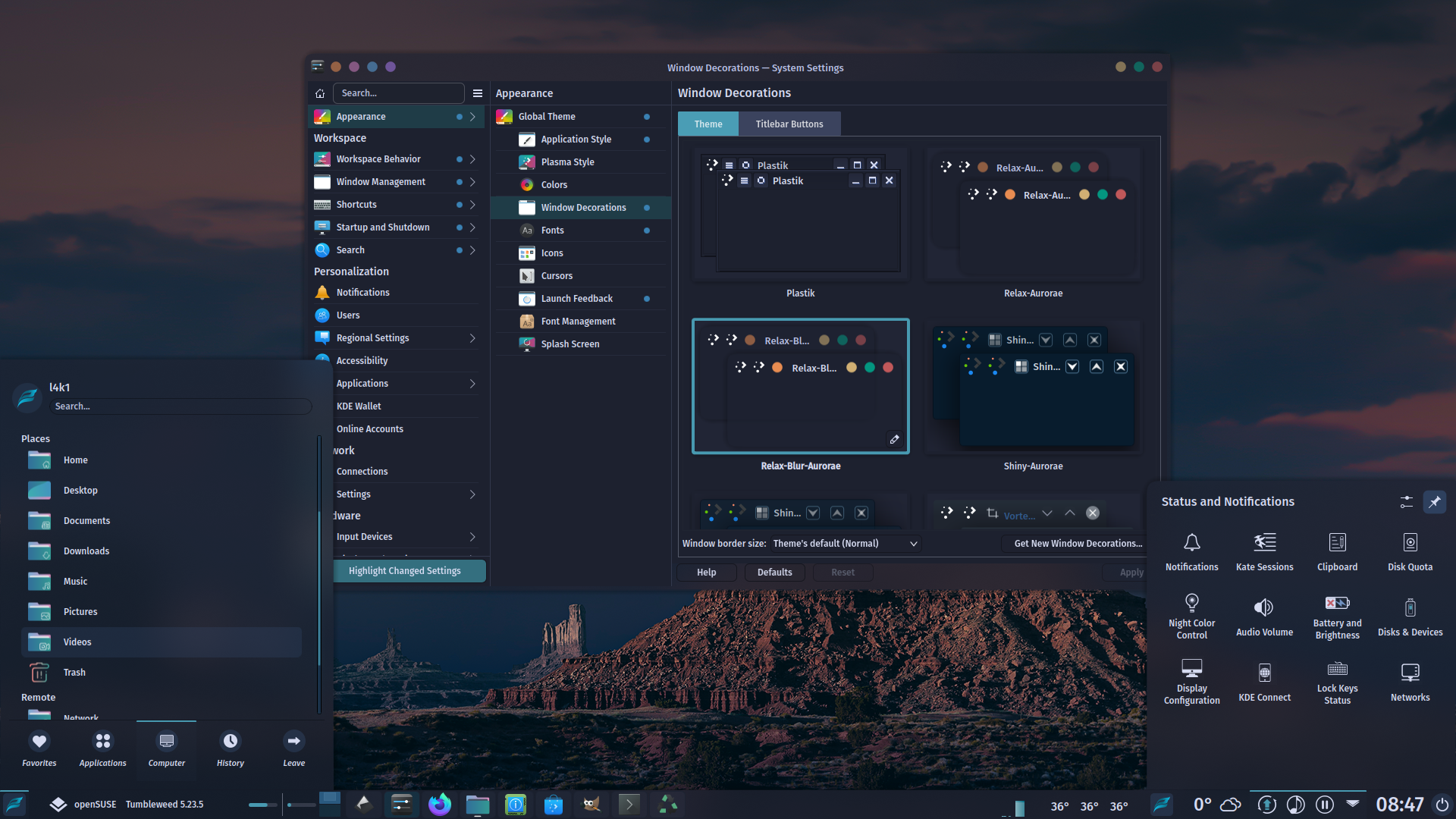Expand Workspace Behavior chevron
The height and width of the screenshot is (819, 1456).
472,159
